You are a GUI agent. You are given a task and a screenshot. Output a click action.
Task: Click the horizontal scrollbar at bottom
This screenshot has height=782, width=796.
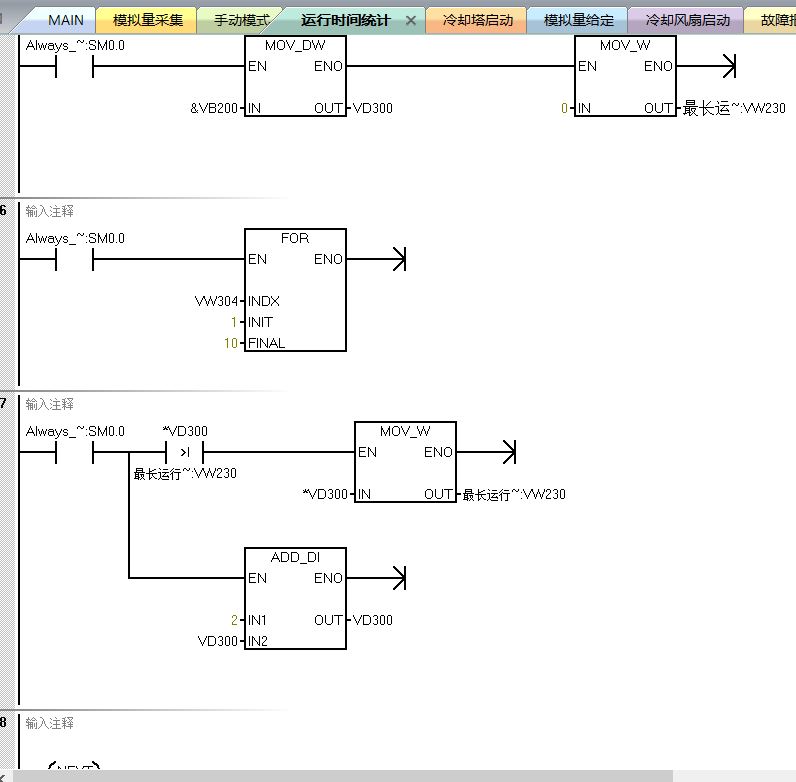tap(343, 776)
